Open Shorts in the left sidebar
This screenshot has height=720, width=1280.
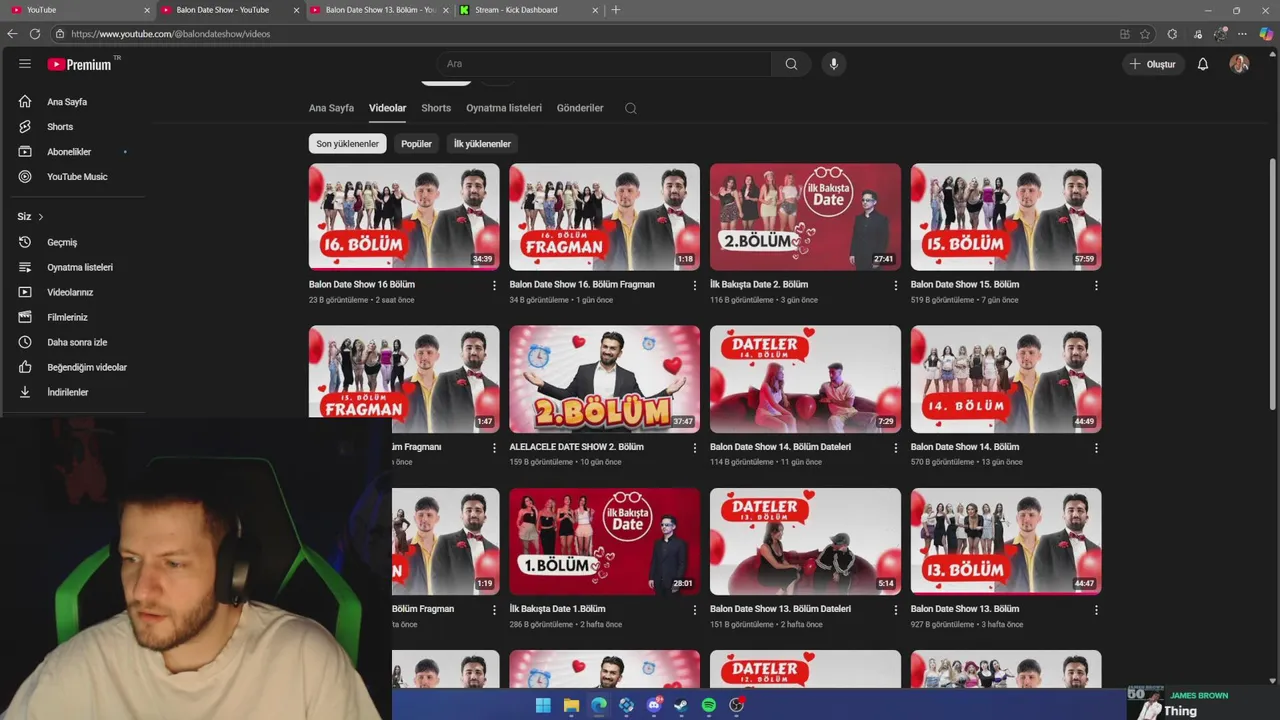click(x=60, y=127)
